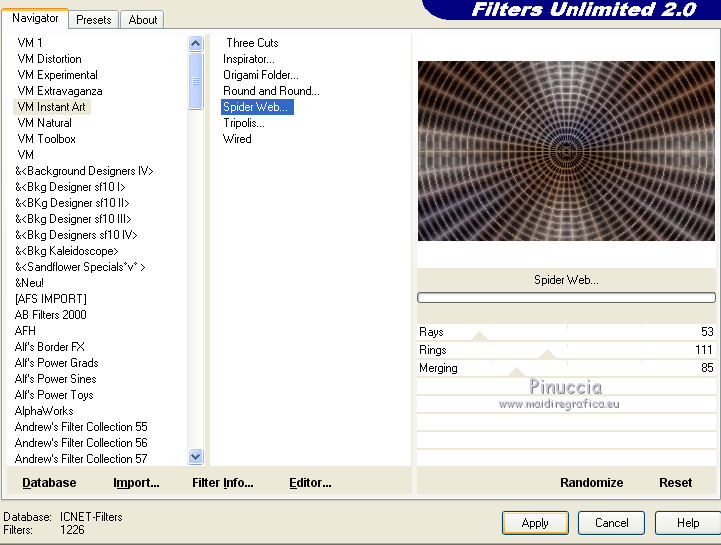The width and height of the screenshot is (721, 545).
Task: Cancel the Filters Unlimited dialog
Action: point(612,523)
